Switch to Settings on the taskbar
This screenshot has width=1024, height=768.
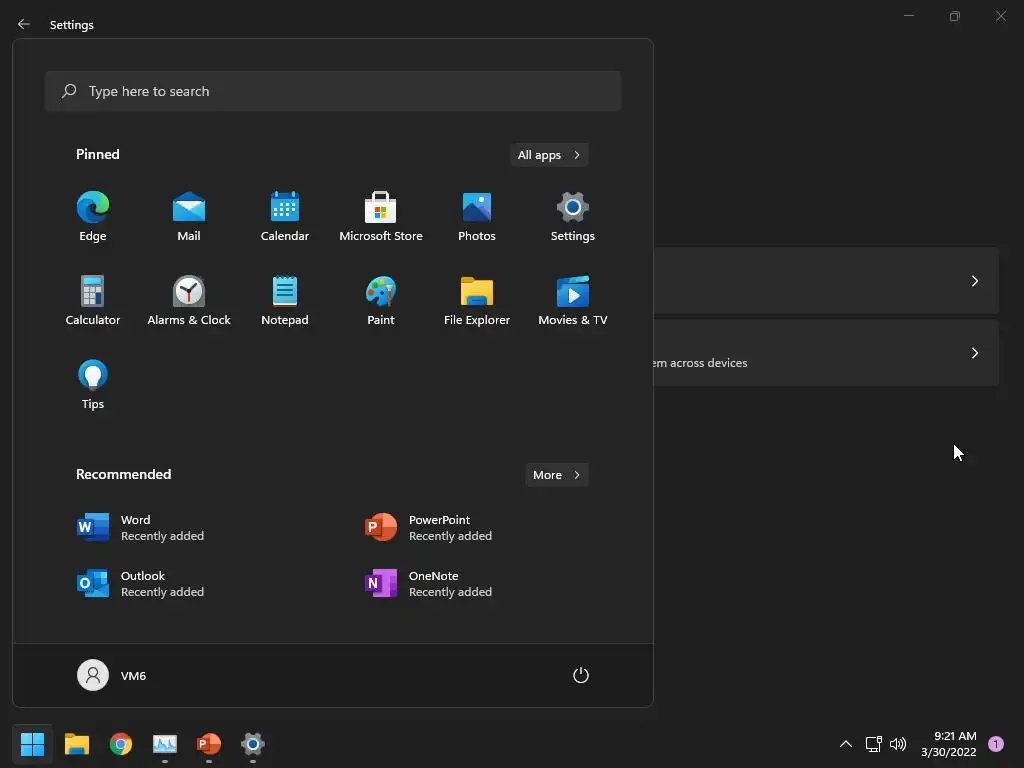(x=253, y=744)
